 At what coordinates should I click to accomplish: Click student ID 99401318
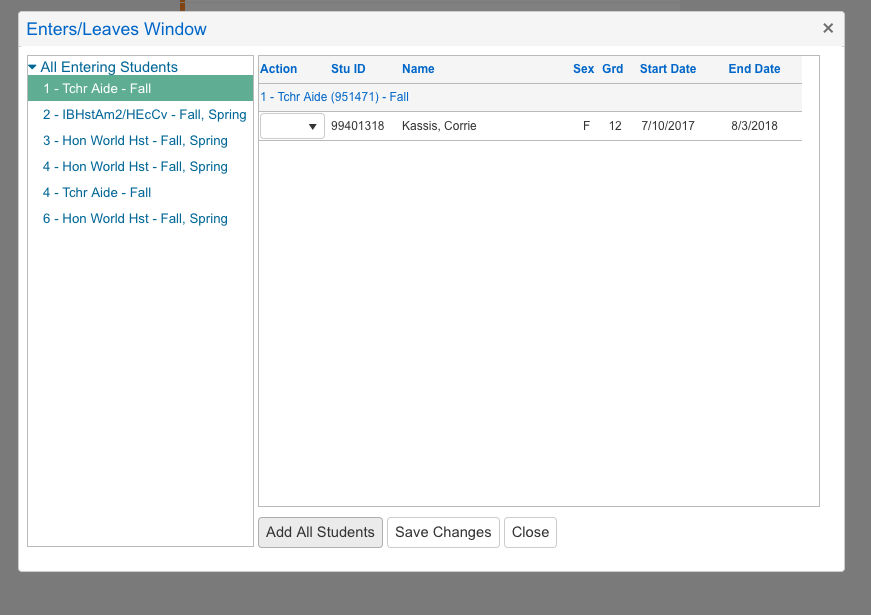358,126
